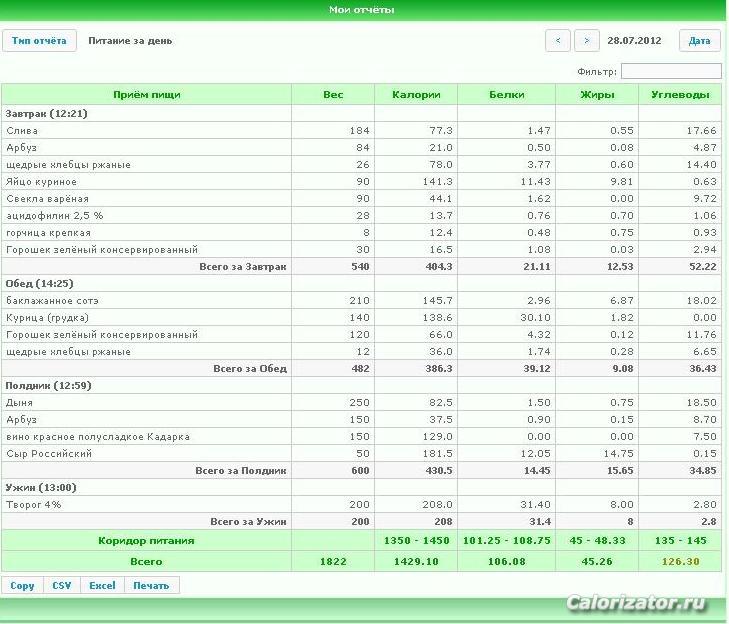Screen dimensions: 729x624
Task: Click the Дыня food row
Action: 361,403
